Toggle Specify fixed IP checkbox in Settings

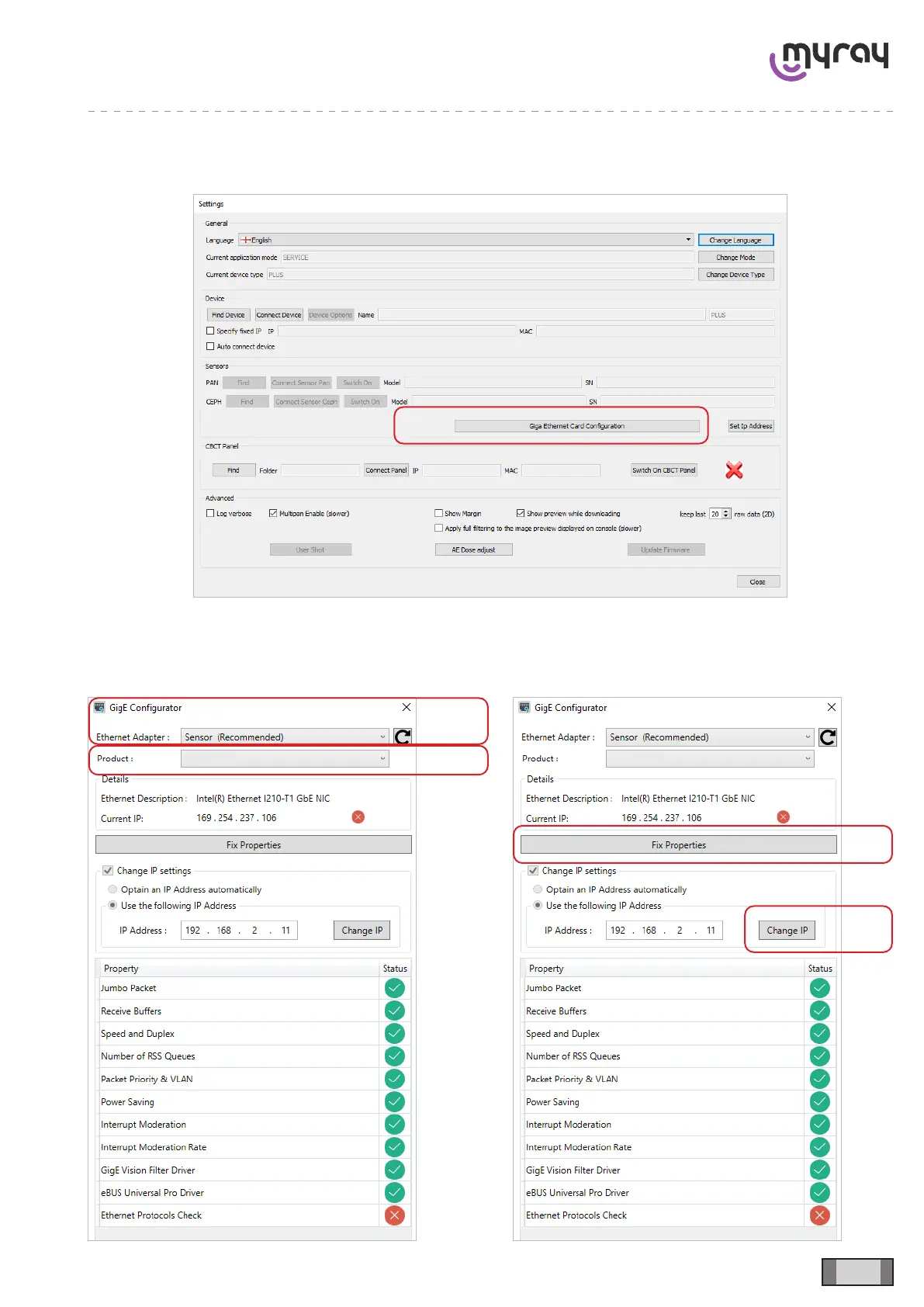210,331
